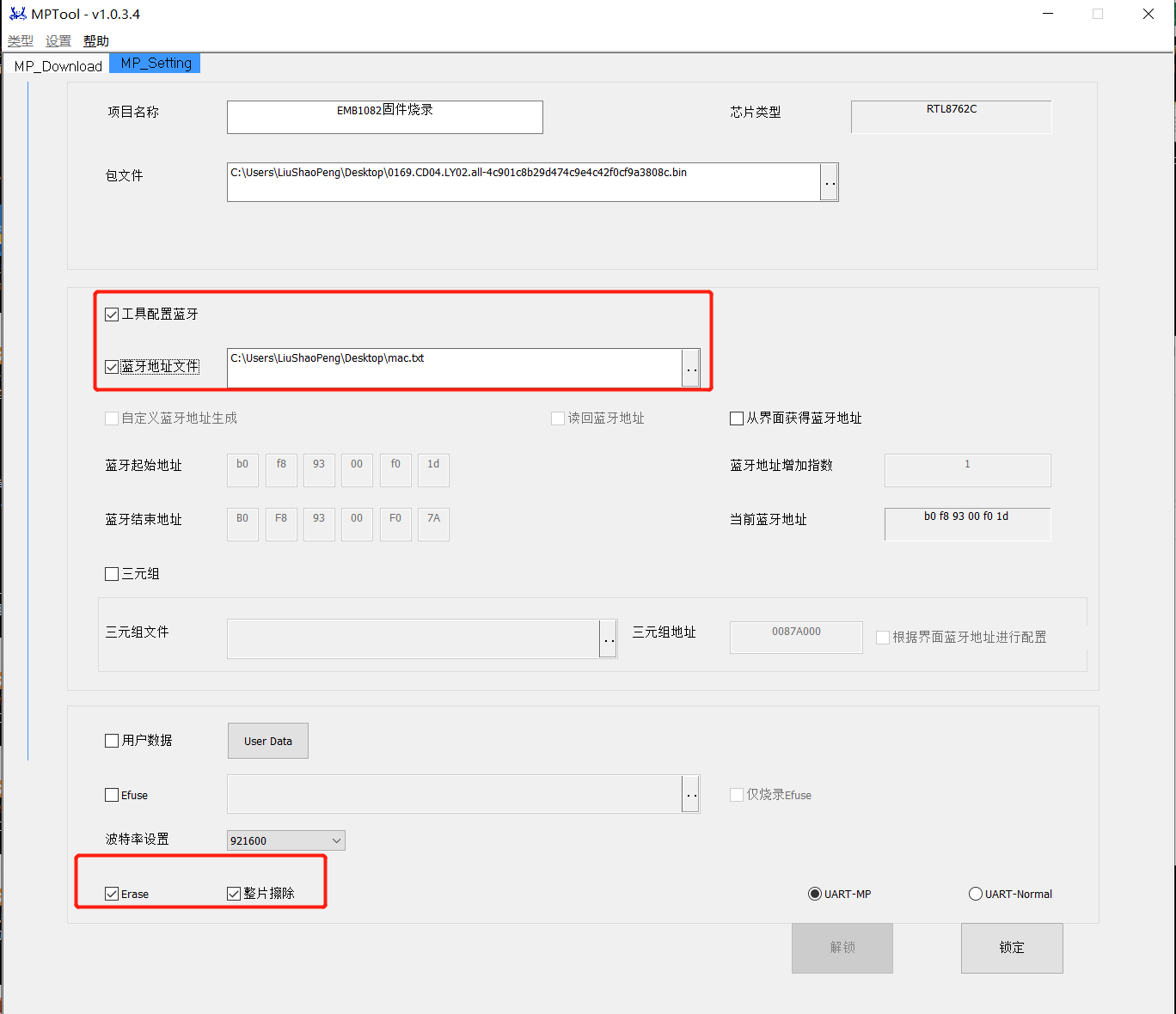
Task: Switch to the MP_Download tab
Action: click(58, 66)
